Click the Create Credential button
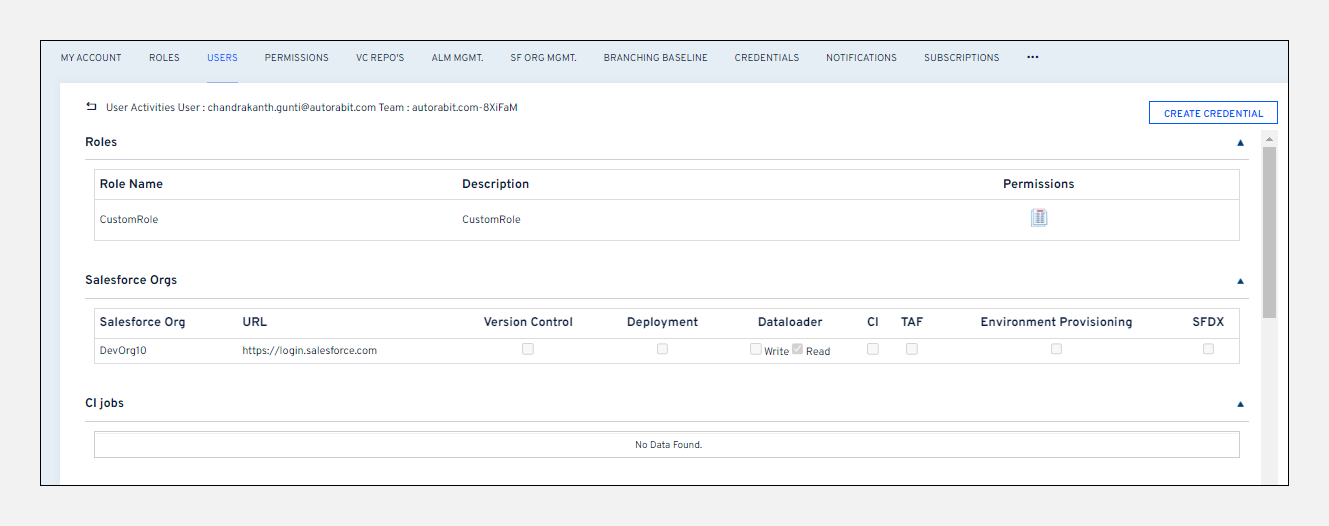Image resolution: width=1329 pixels, height=526 pixels. pyautogui.click(x=1213, y=113)
